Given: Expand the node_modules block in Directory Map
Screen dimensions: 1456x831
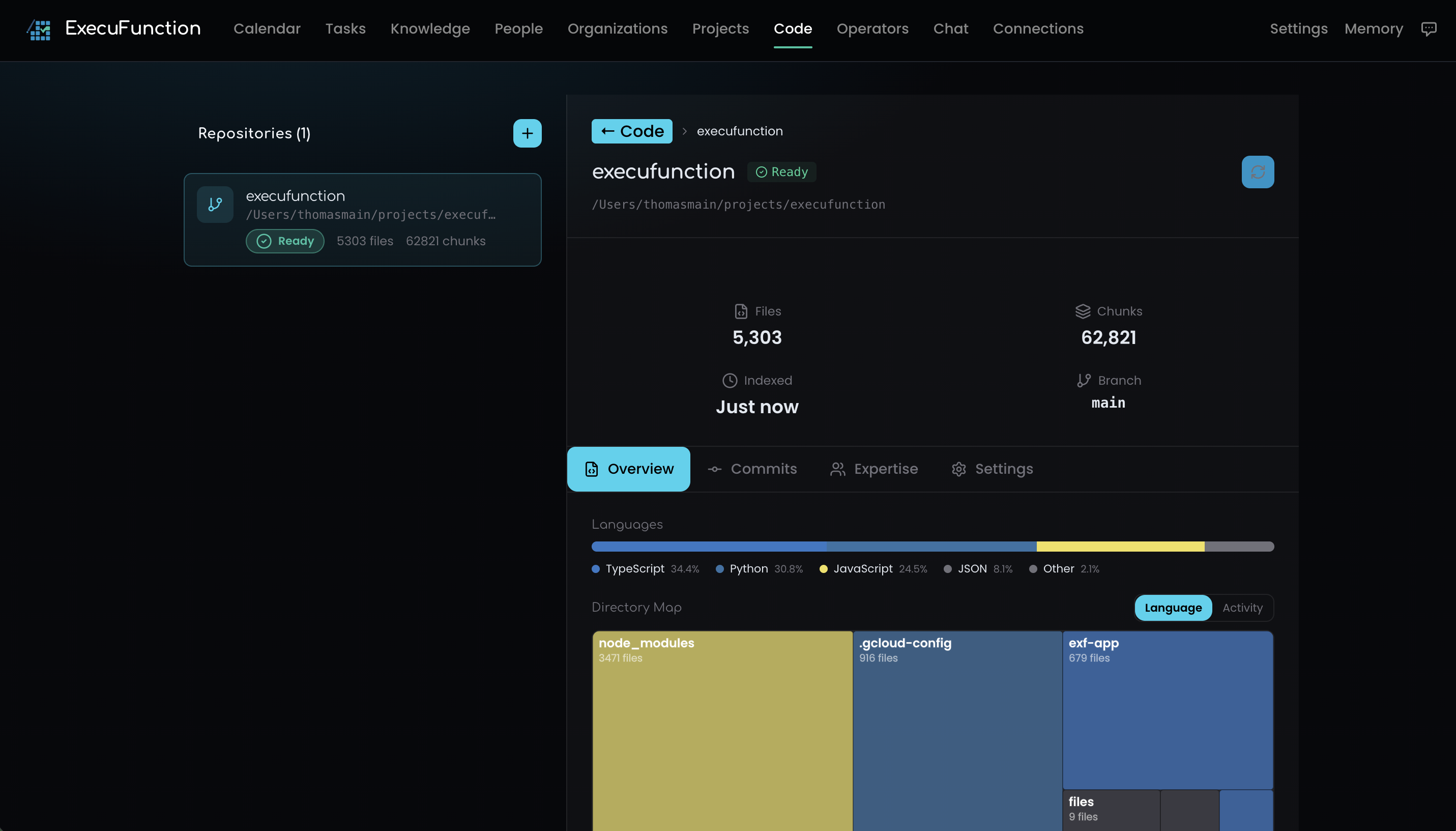Looking at the screenshot, I should coord(721,731).
